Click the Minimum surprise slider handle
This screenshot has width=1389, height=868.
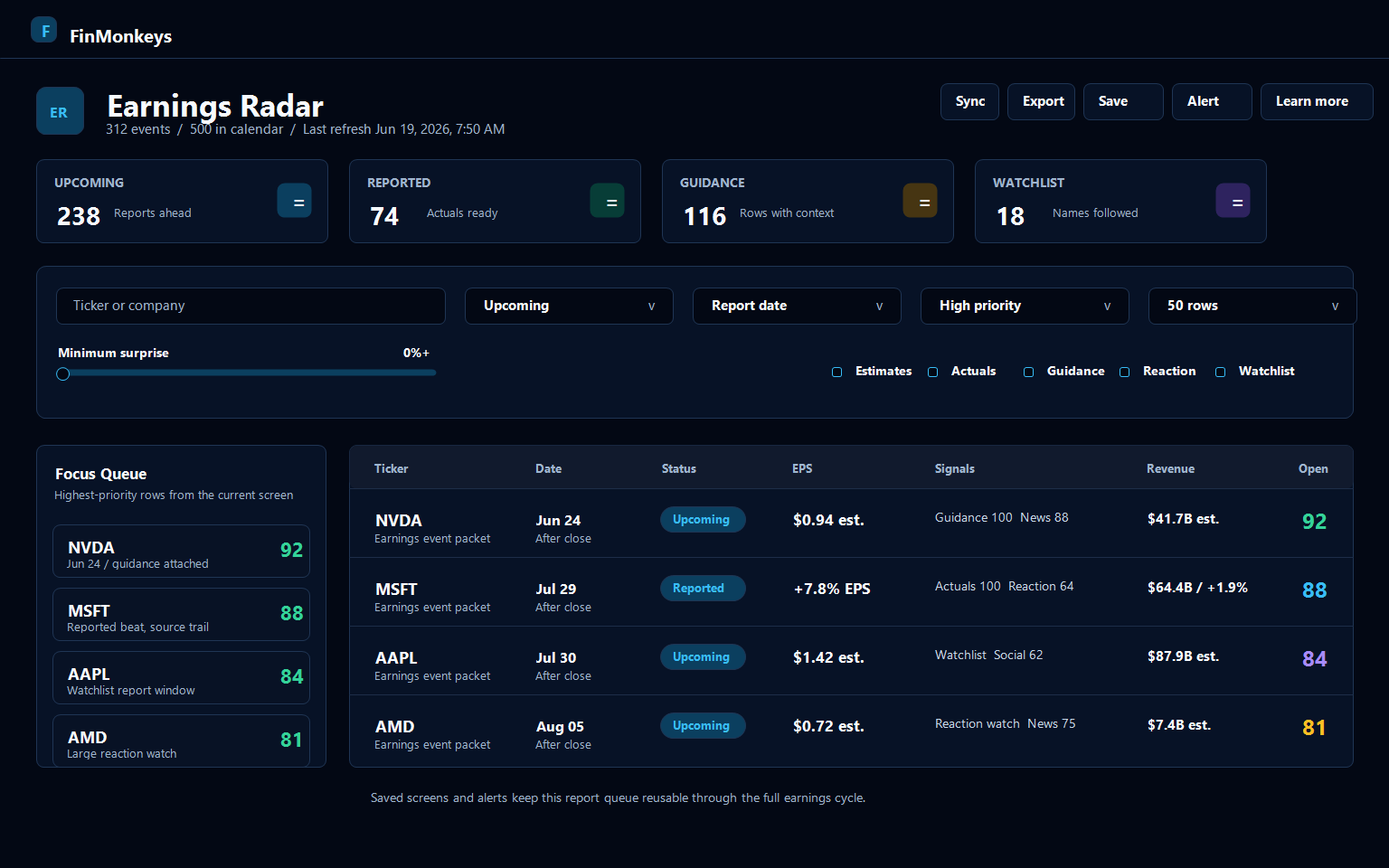(x=63, y=374)
